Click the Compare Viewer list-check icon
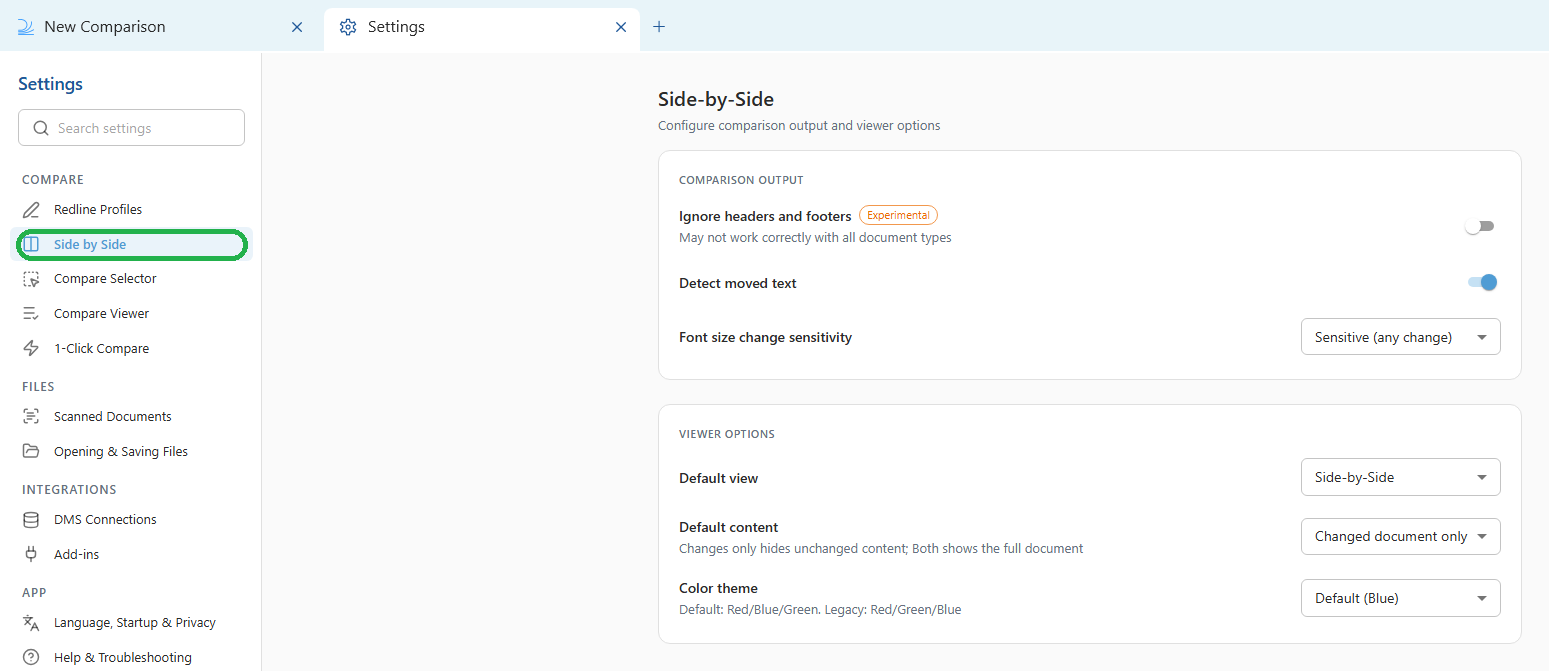Screen dimensions: 1549x671 pyautogui.click(x=32, y=314)
